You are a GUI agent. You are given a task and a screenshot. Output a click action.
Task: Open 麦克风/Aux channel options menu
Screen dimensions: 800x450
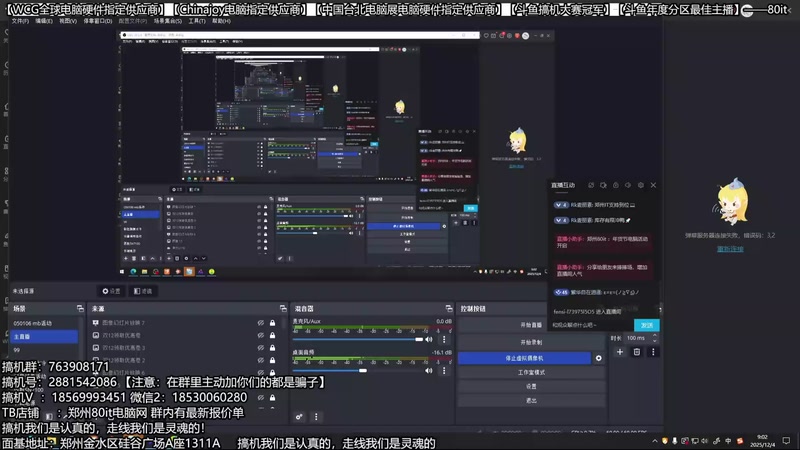tap(444, 339)
